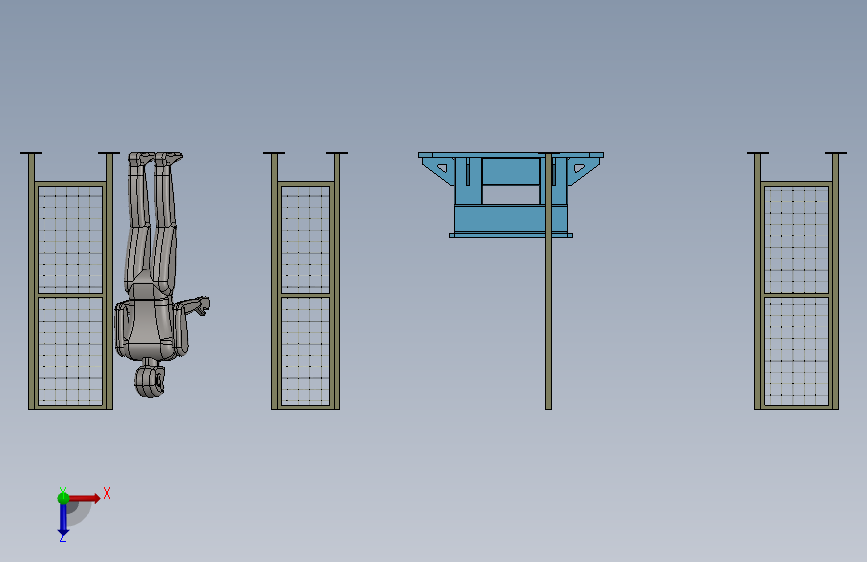Select lower mesh panel of leftmost fence
This screenshot has width=867, height=562.
tap(70, 351)
